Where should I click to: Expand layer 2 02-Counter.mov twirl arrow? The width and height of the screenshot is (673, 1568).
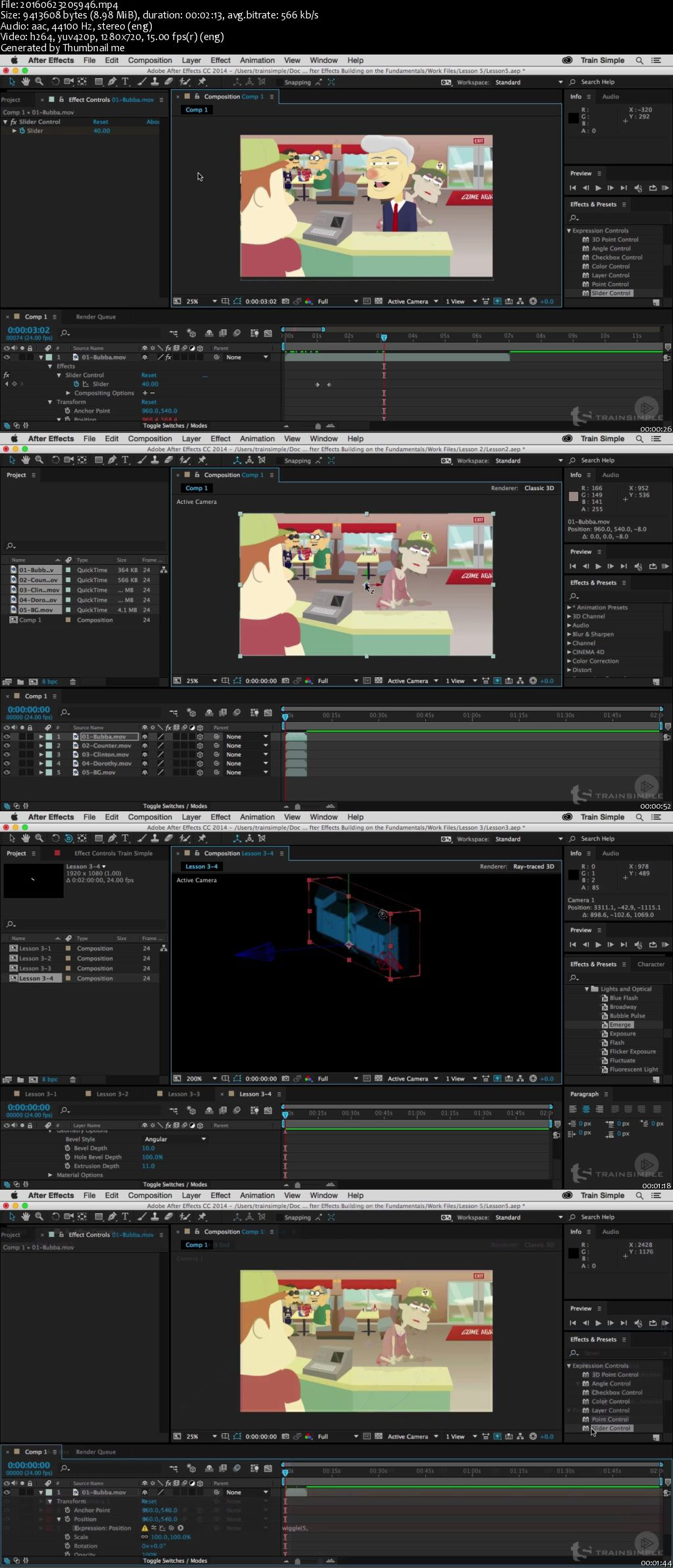point(41,746)
